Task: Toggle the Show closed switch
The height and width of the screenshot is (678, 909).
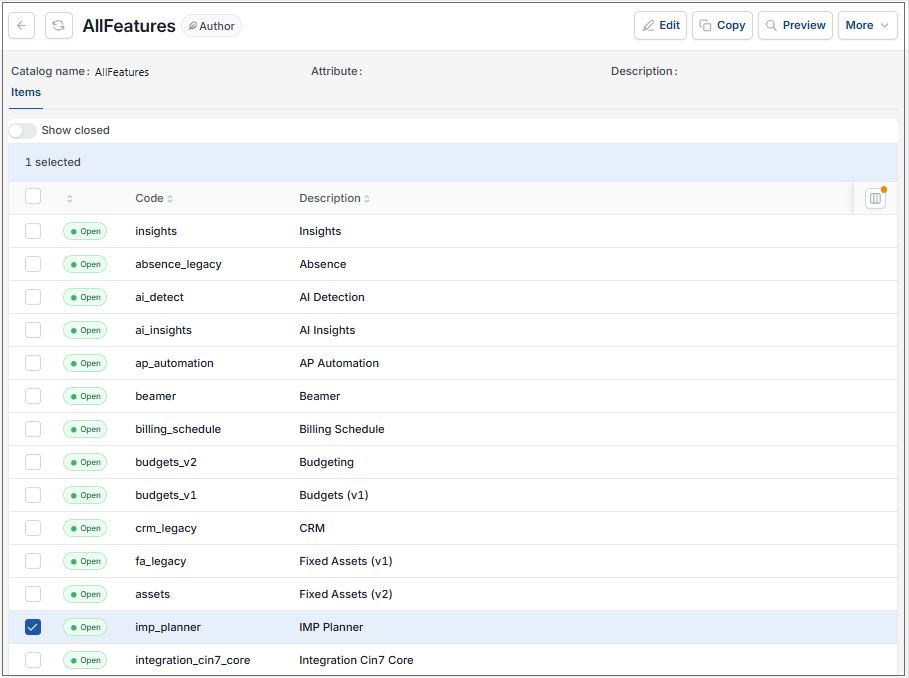Action: tap(23, 130)
